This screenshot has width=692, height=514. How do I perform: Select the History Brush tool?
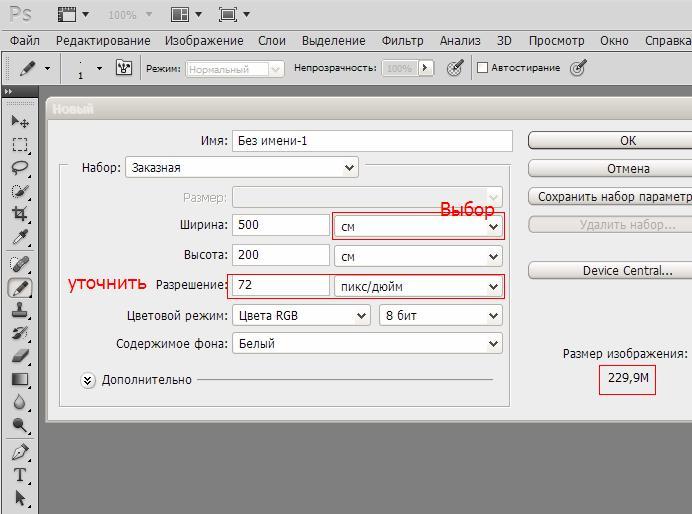point(20,333)
